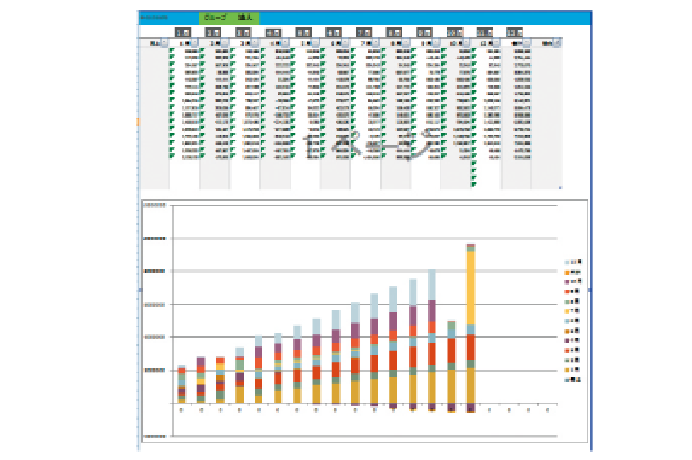Click the text at the left of the blue title bar
The image size is (692, 460).
click(154, 18)
